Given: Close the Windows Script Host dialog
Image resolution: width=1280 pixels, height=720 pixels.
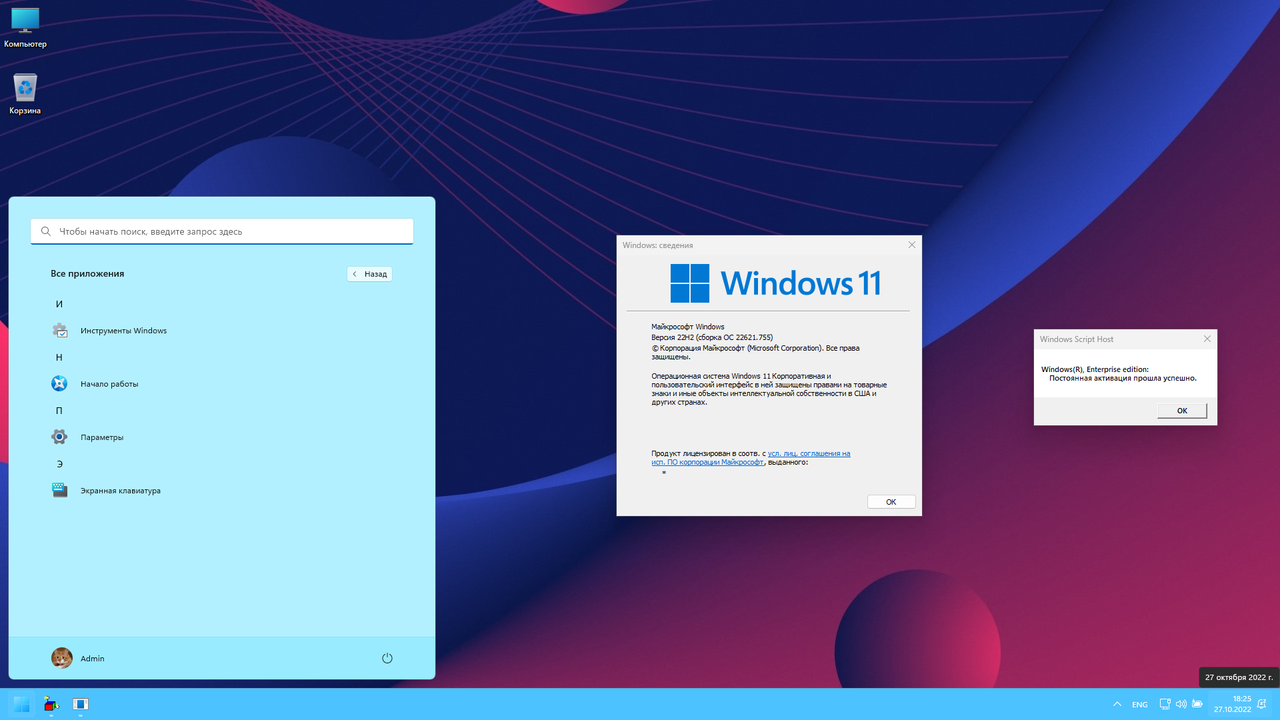Looking at the screenshot, I should (x=1206, y=339).
